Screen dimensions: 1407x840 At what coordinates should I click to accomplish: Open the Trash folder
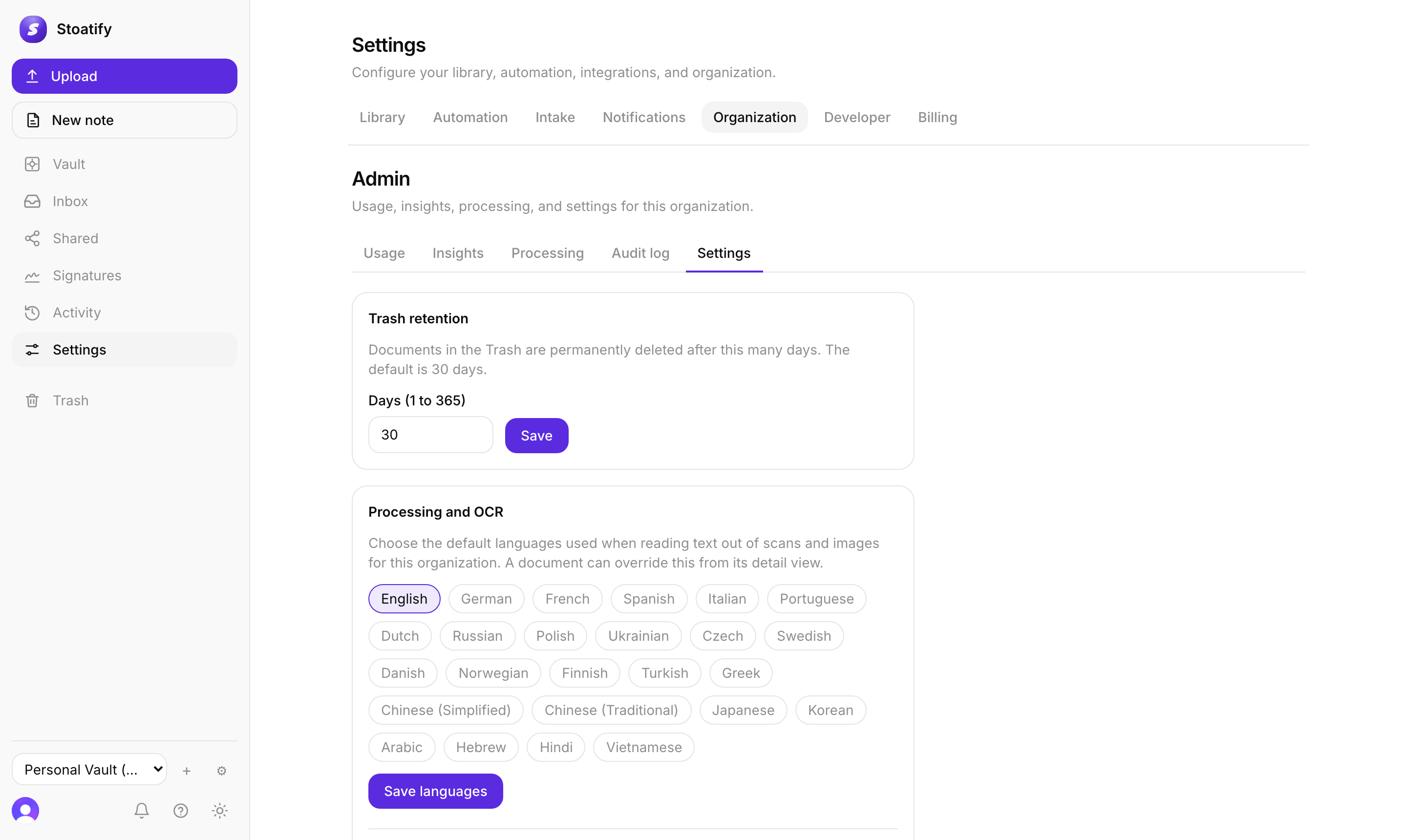pos(124,401)
